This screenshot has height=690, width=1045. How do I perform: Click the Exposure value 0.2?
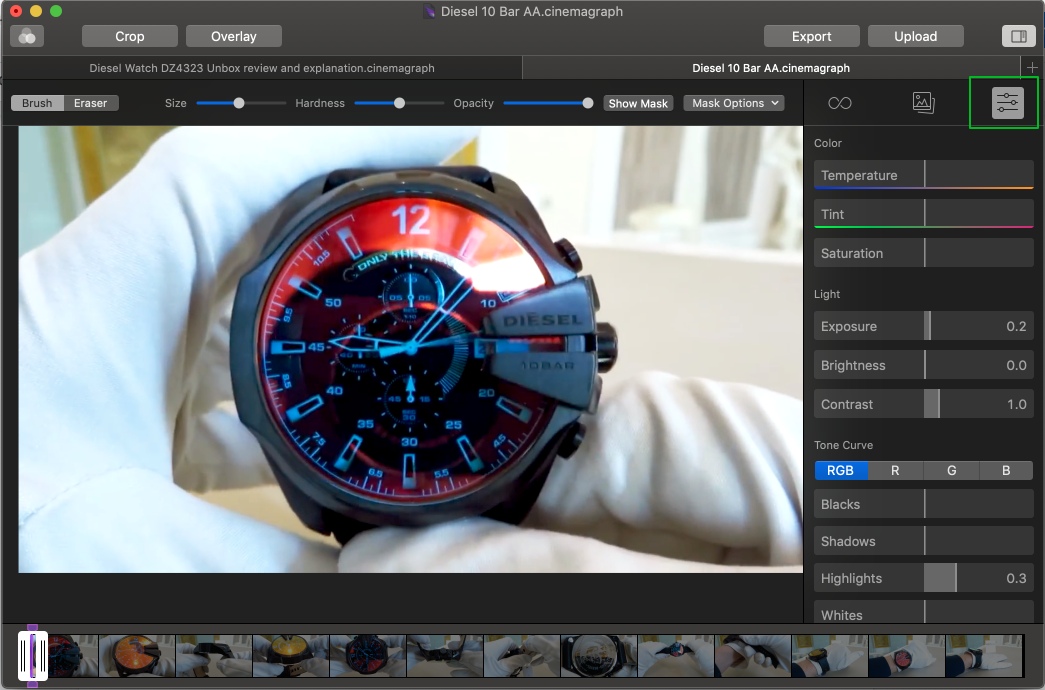click(1016, 326)
